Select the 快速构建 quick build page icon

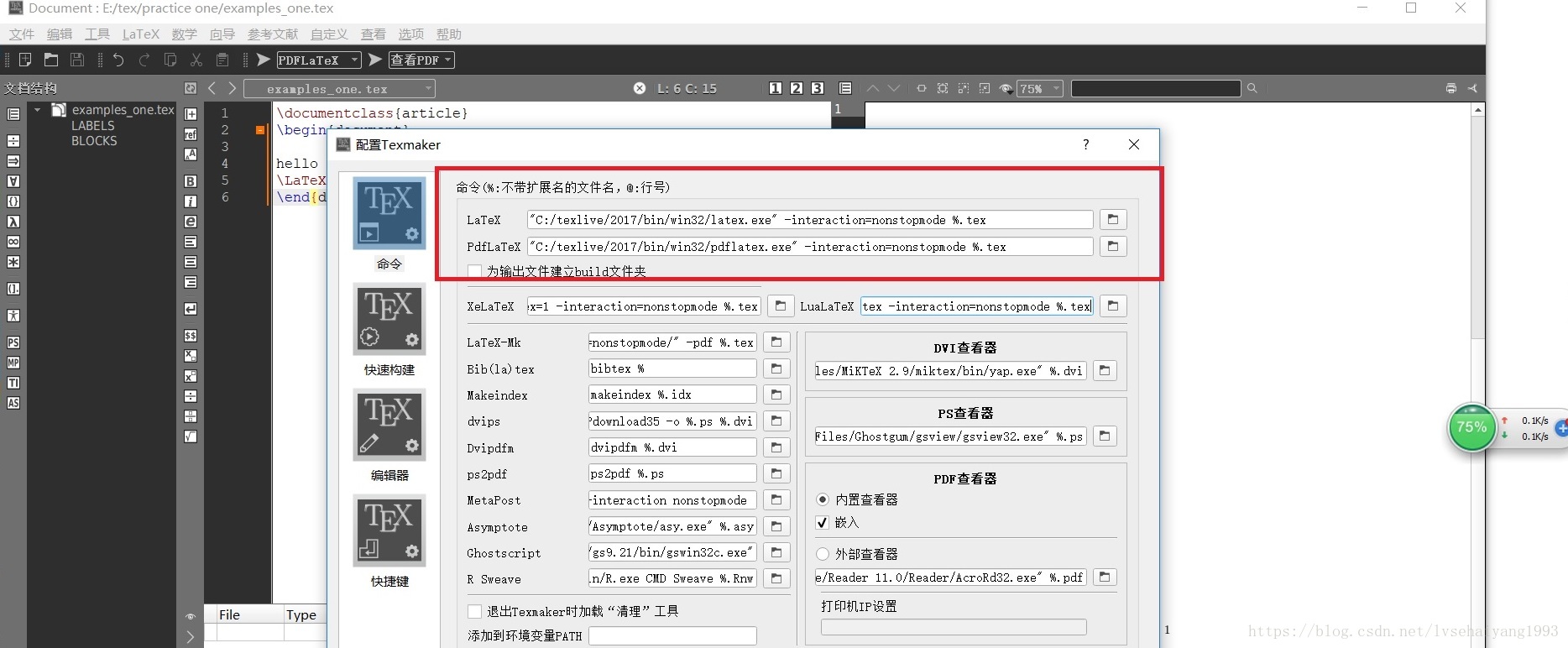pyautogui.click(x=389, y=319)
